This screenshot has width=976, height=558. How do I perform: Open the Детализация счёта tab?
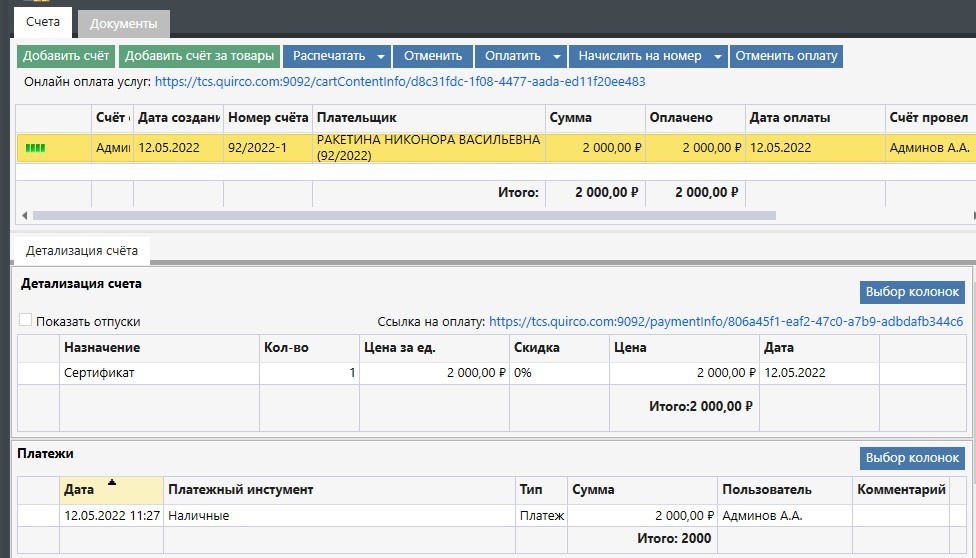[80, 249]
